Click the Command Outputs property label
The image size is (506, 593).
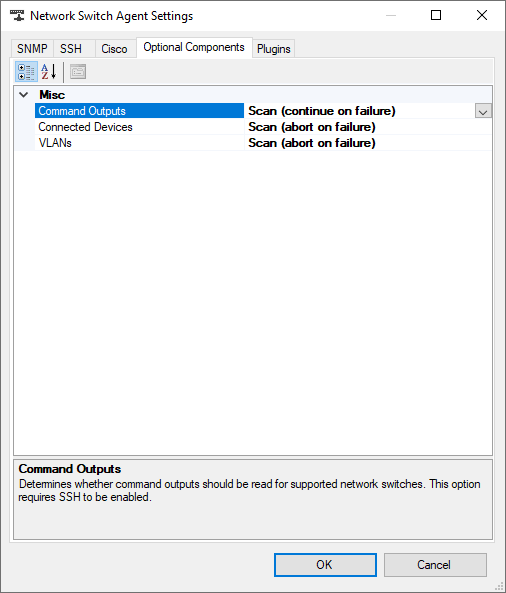pyautogui.click(x=82, y=111)
